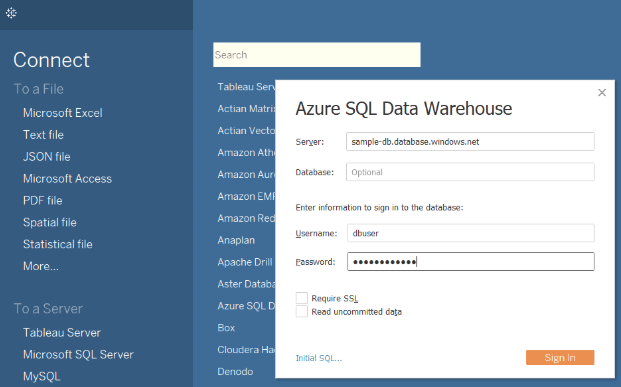Image resolution: width=621 pixels, height=387 pixels.
Task: Select Actian Matrix connector
Action: click(246, 109)
